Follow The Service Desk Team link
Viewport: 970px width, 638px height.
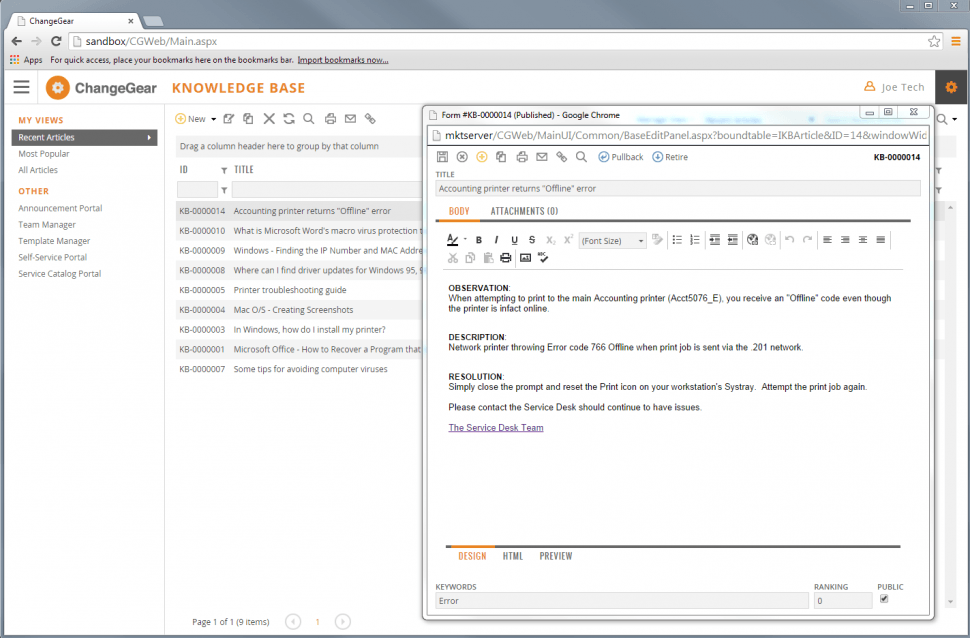[x=496, y=428]
